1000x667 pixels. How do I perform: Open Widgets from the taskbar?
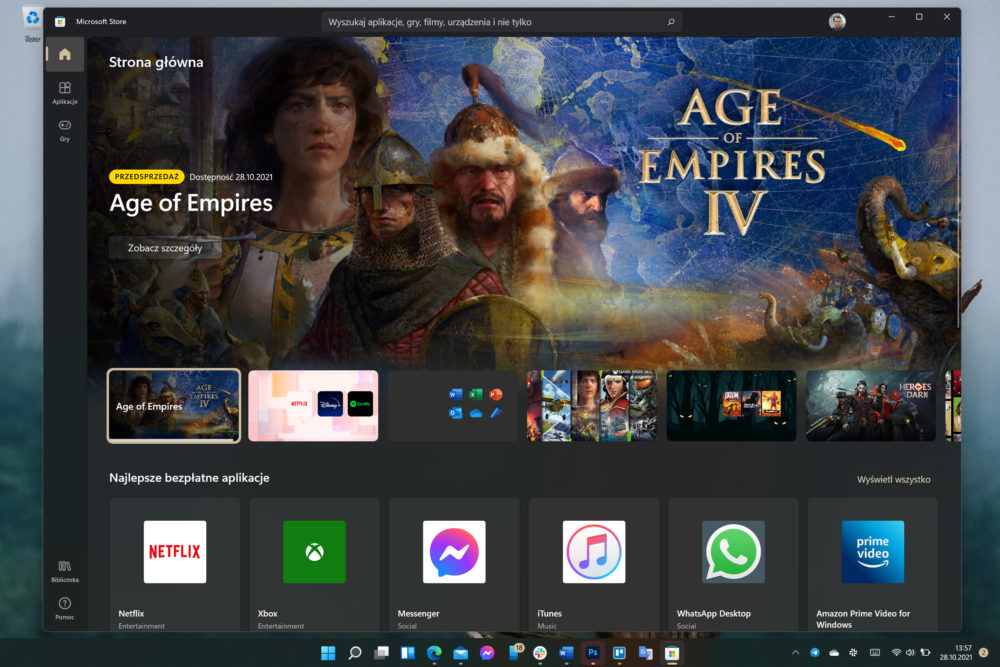[408, 653]
